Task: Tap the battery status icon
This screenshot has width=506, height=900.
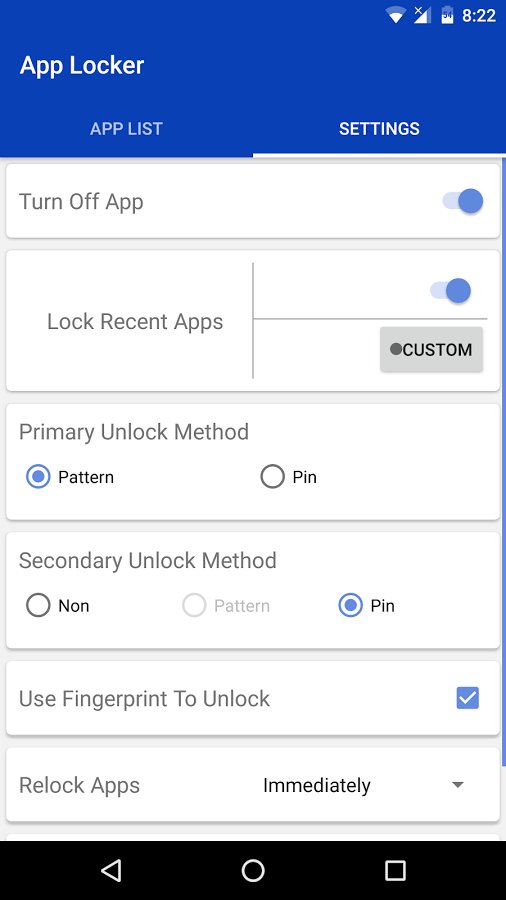Action: tap(447, 15)
